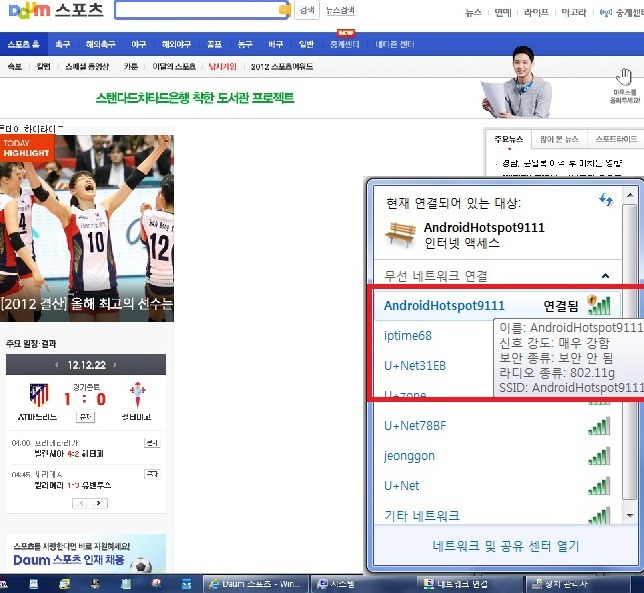Image resolution: width=644 pixels, height=593 pixels.
Task: Click the network refresh arrows icon
Action: pyautogui.click(x=606, y=200)
